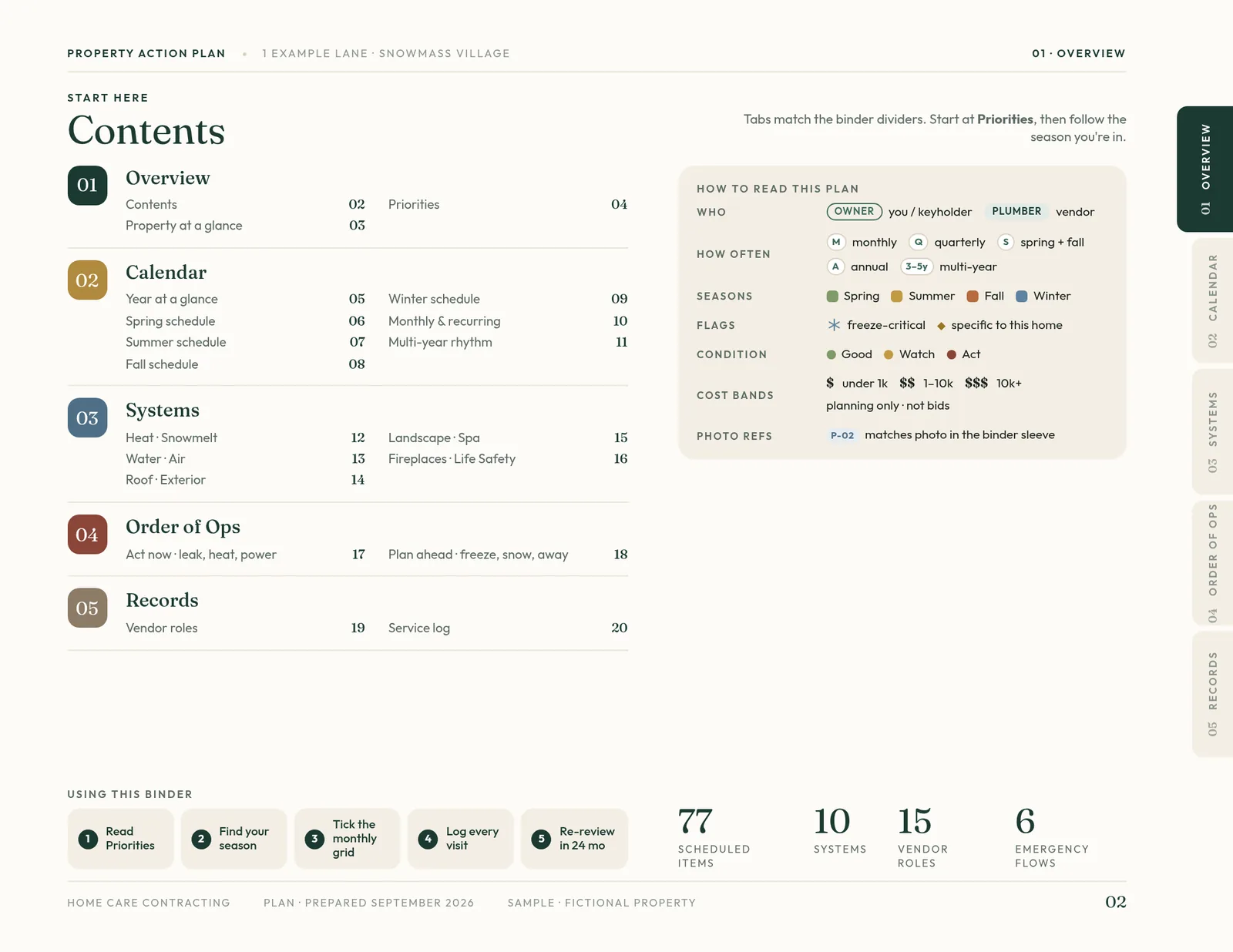The width and height of the screenshot is (1233, 952).
Task: Click the spring + fall S icon
Action: tap(1006, 242)
